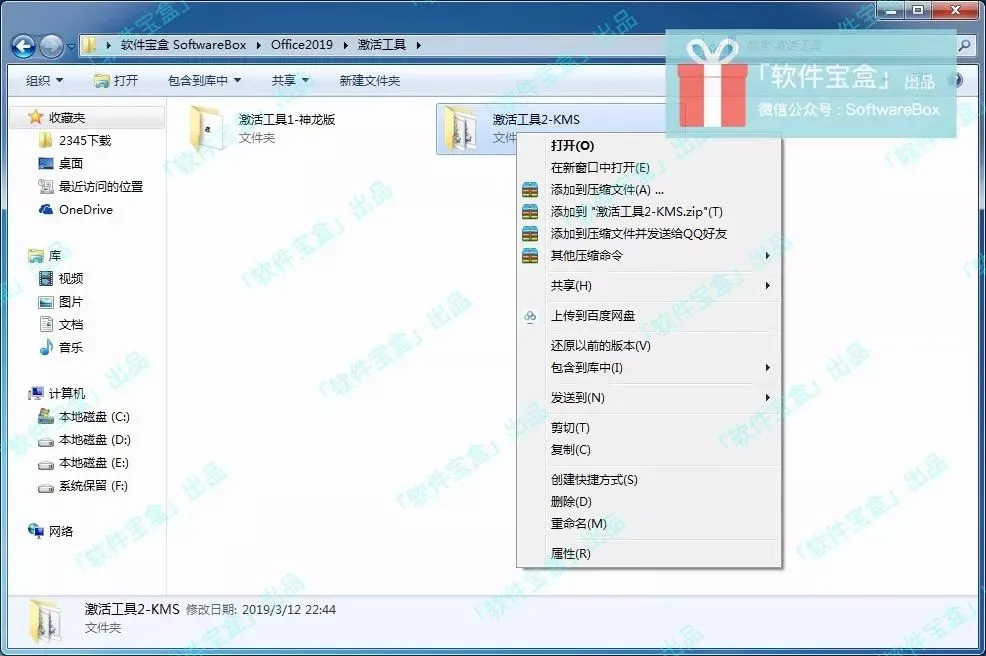Choose 删除(D) in context menu
Screen dimensions: 986x656
pos(648,502)
